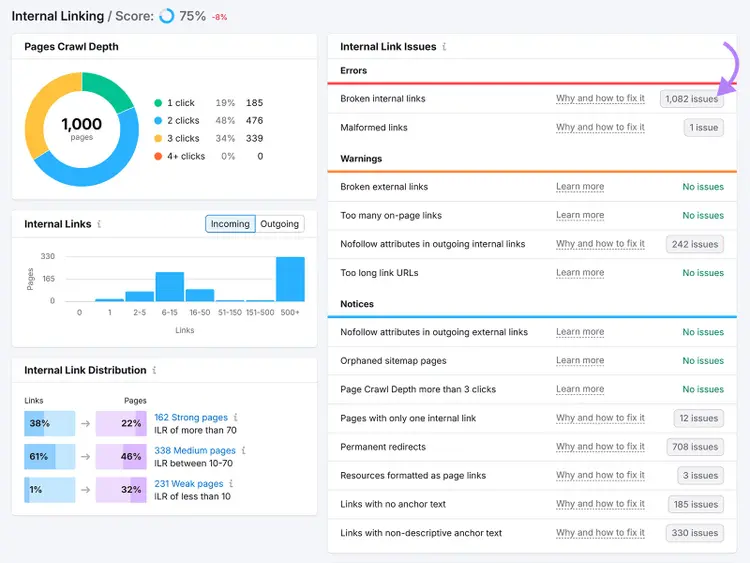Switch to the Outgoing links tab
This screenshot has height=563, width=750.
coord(279,224)
